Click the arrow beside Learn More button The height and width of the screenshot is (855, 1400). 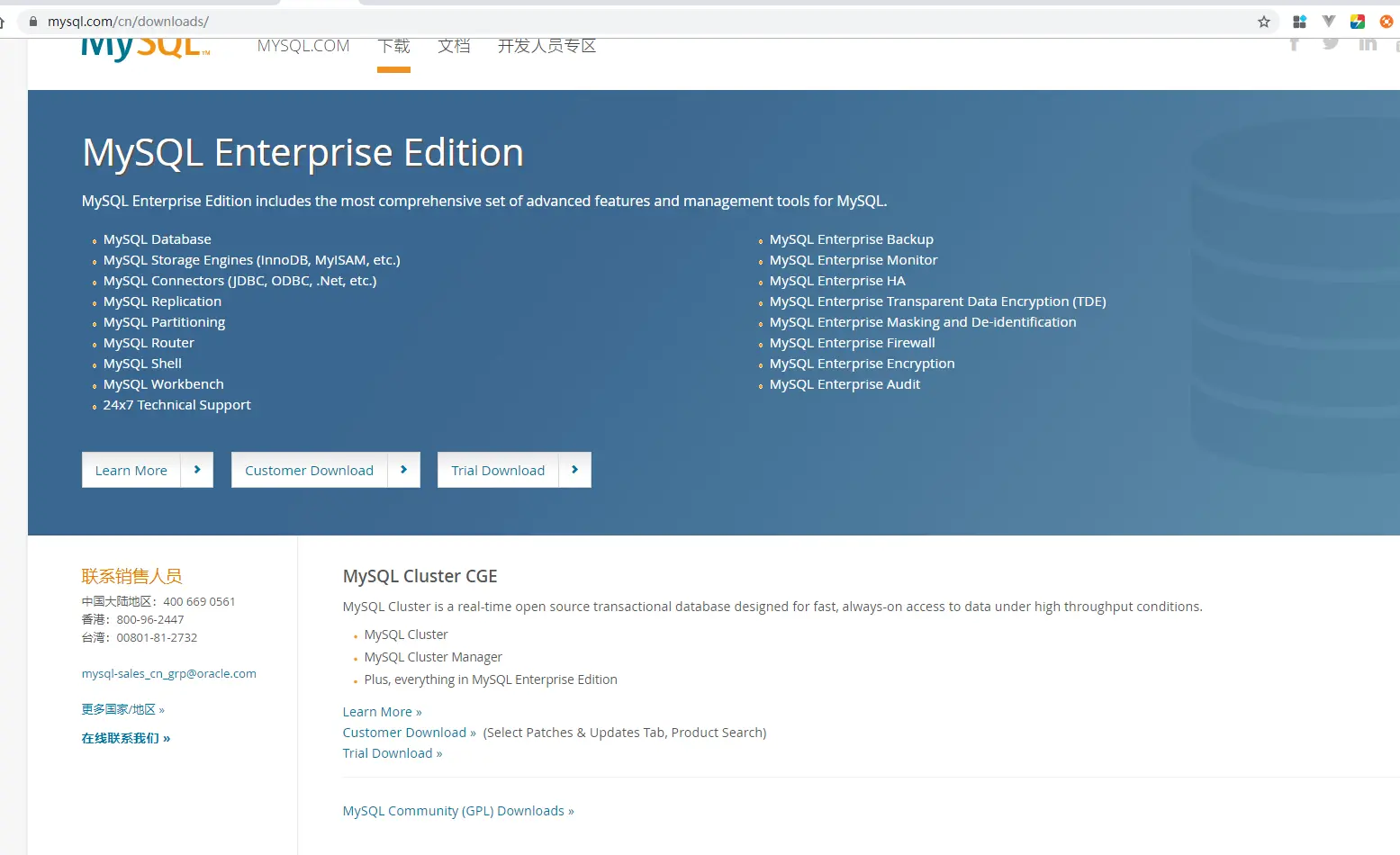pos(197,470)
